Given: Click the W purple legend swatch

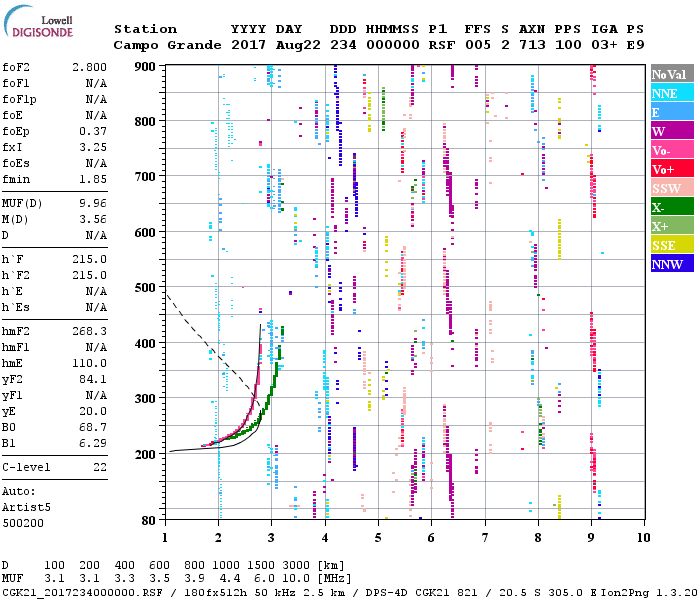Looking at the screenshot, I should (670, 131).
